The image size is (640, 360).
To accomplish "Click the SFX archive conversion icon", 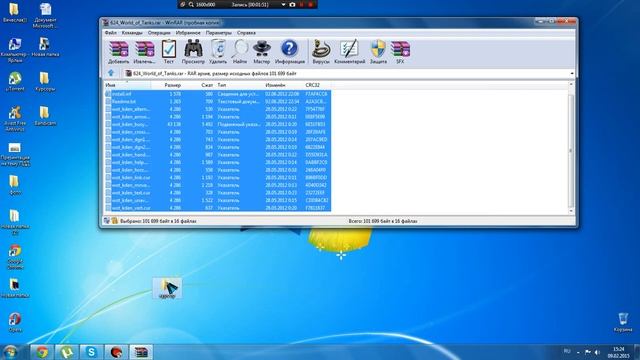I will (400, 52).
